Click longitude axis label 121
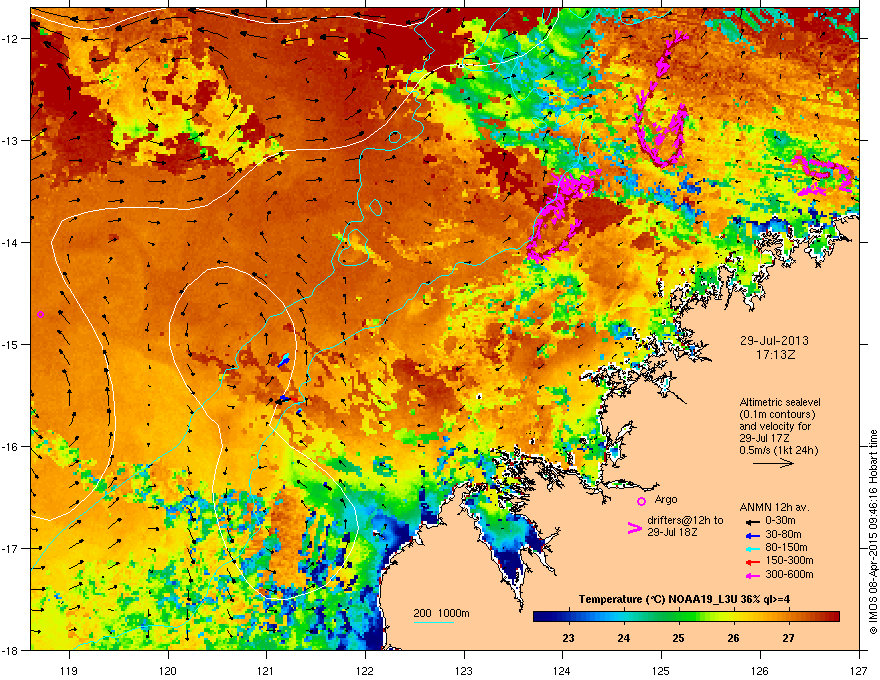This screenshot has width=880, height=680. pos(266,670)
